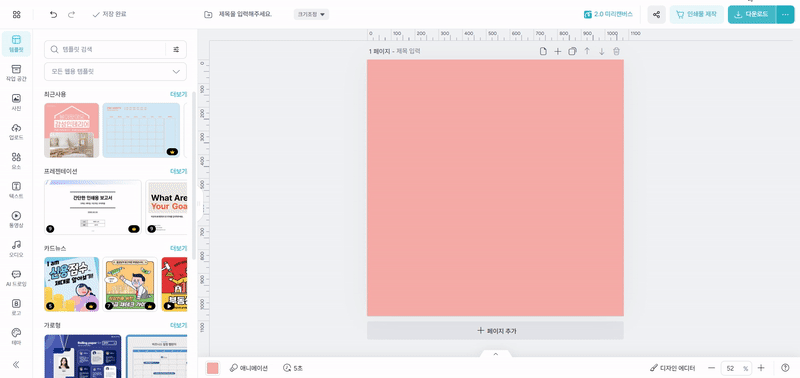Open the 사진 sidebar panel
The image size is (800, 378).
pos(16,102)
